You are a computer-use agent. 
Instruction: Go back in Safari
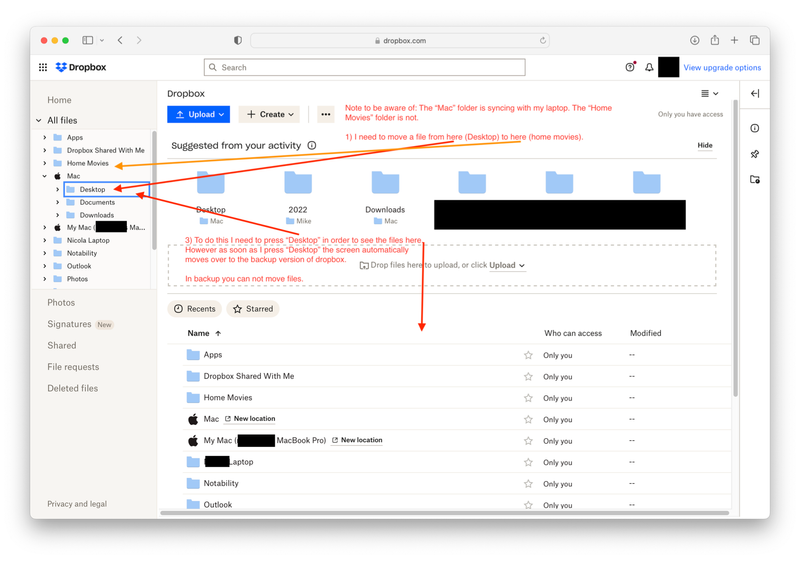pyautogui.click(x=120, y=40)
